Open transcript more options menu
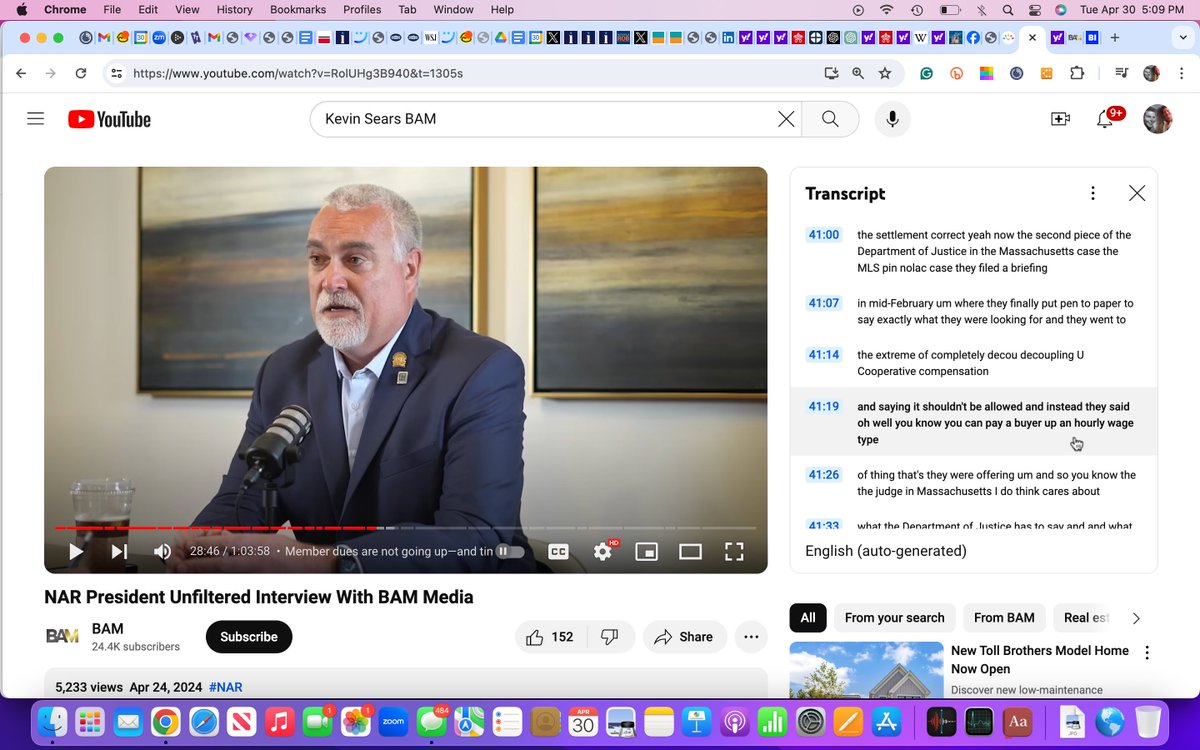 point(1093,193)
